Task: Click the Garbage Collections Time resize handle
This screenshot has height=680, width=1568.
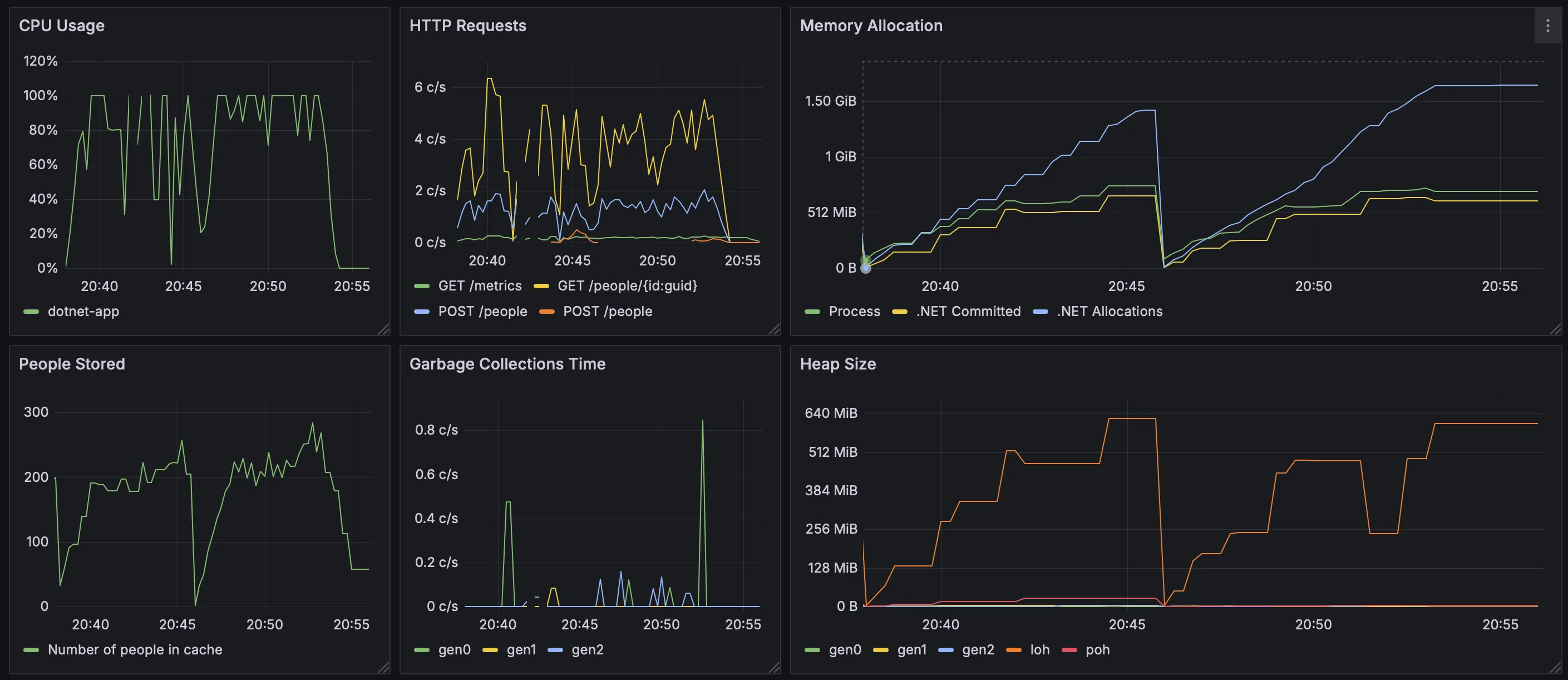Action: click(773, 667)
